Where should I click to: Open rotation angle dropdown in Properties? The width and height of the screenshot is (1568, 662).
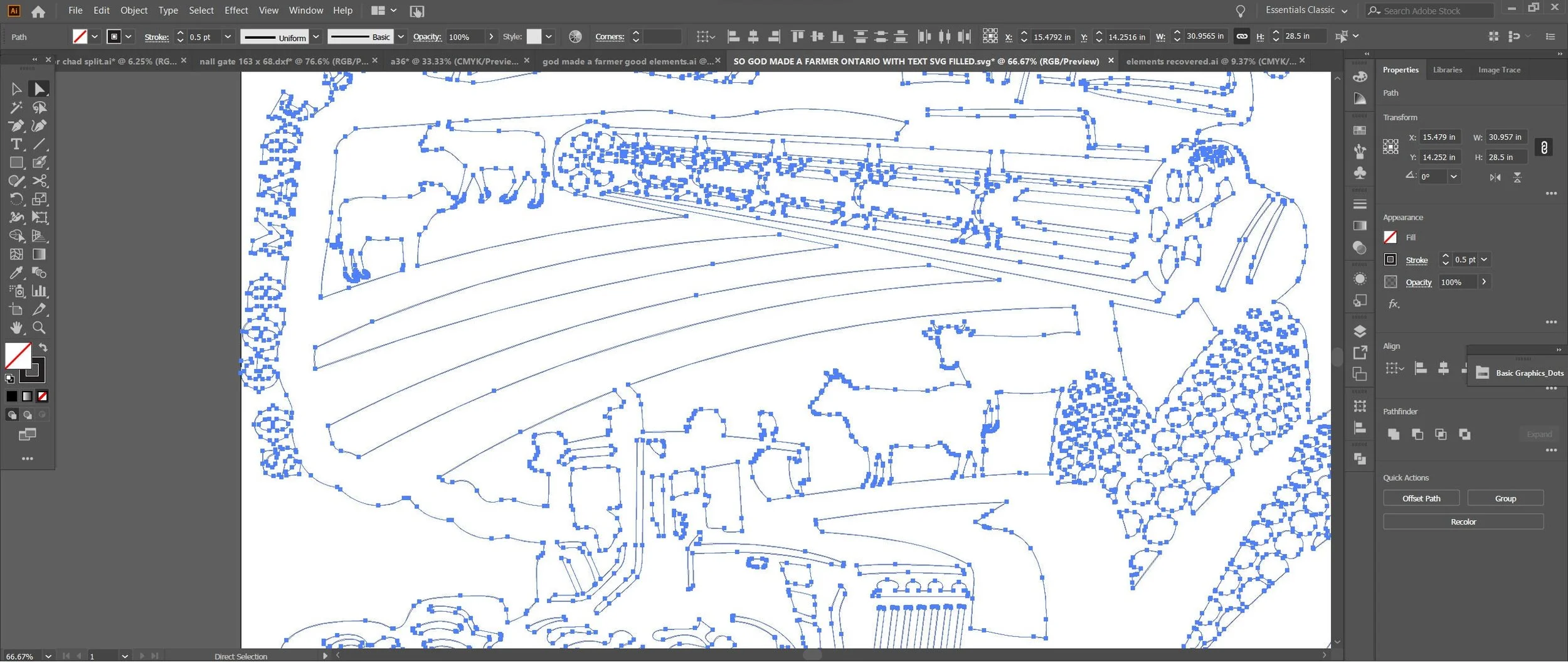[1454, 177]
